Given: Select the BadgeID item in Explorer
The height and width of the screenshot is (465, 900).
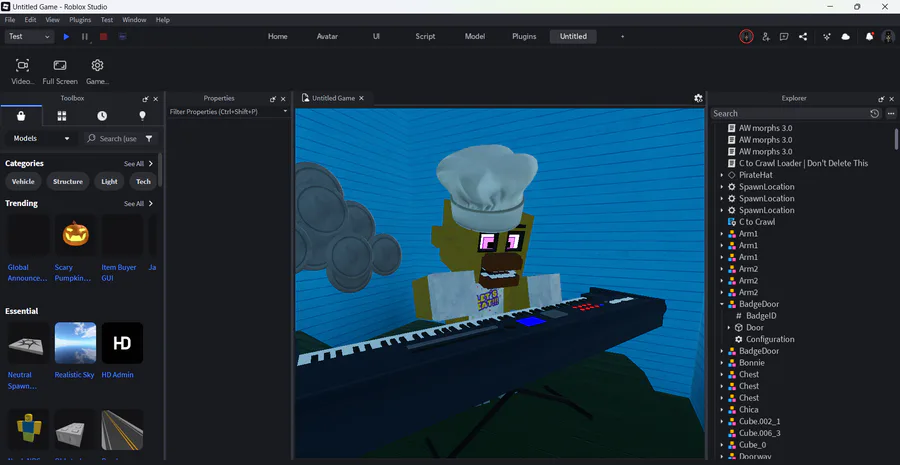Looking at the screenshot, I should [x=761, y=316].
